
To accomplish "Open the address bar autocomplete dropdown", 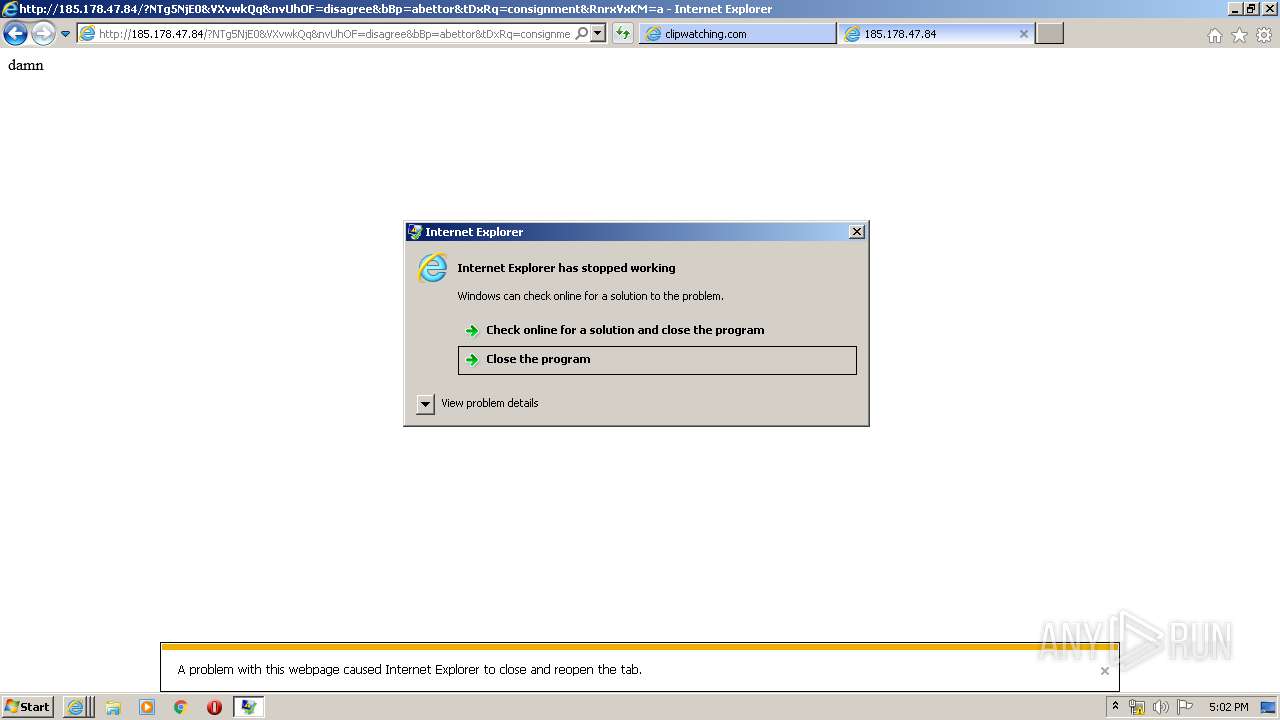I will [598, 34].
